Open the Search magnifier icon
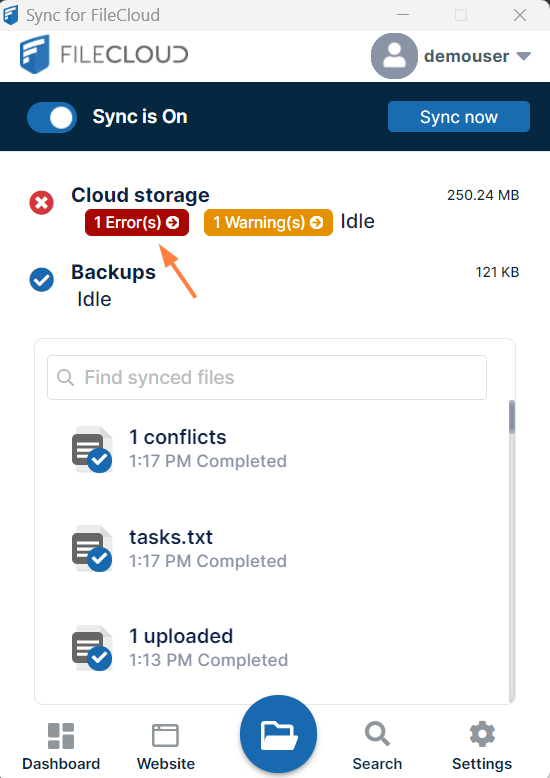550x778 pixels. 377,734
